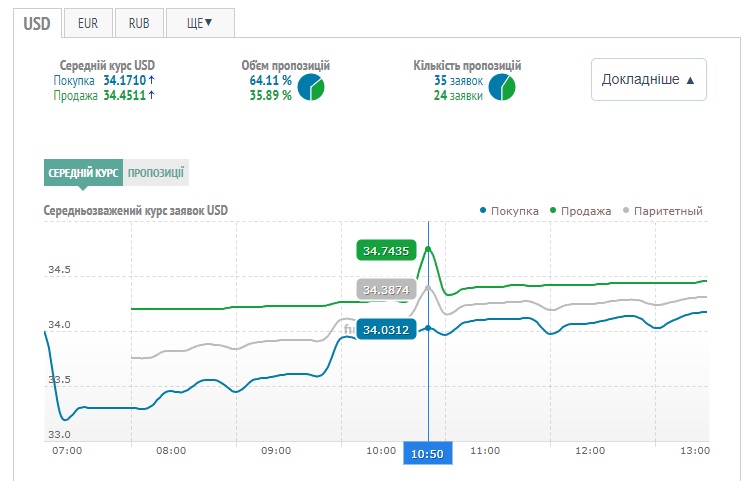Switch to the RUB currency tab
Screen dimensions: 746x481
click(138, 22)
